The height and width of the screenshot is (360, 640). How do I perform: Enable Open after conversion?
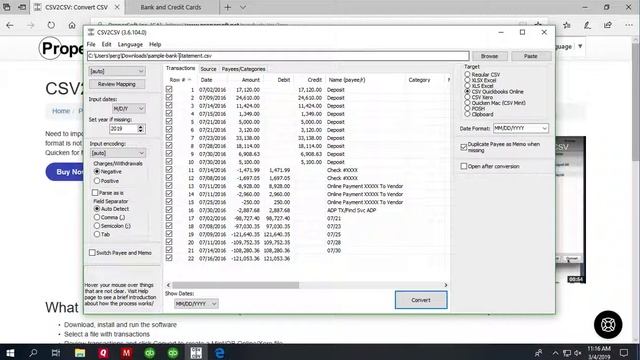coord(464,166)
